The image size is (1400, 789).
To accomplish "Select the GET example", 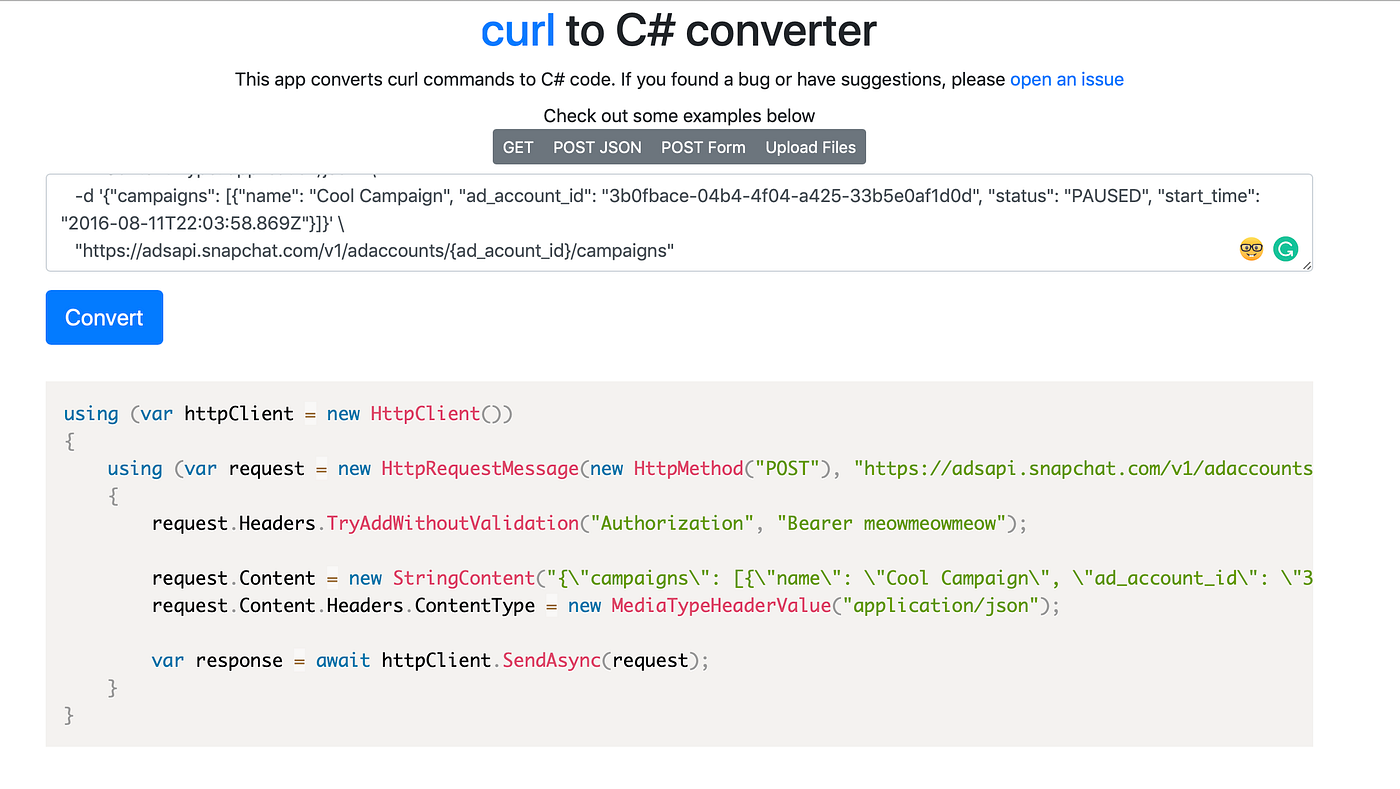I will (518, 146).
